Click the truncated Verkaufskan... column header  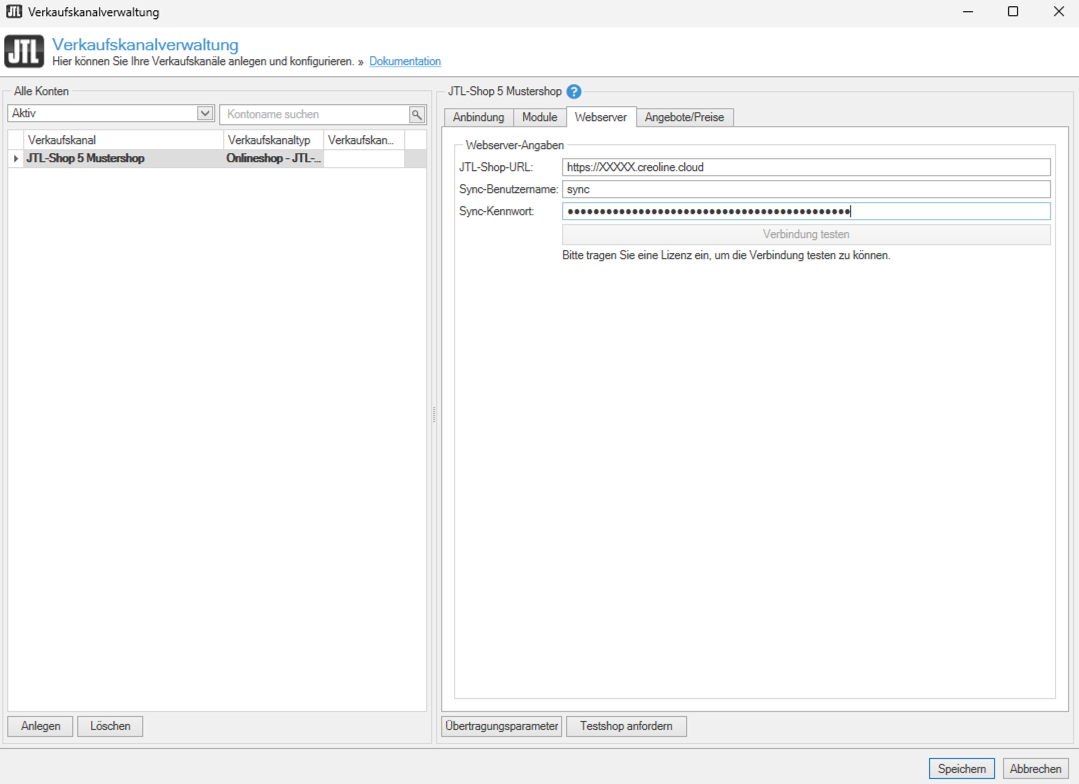[x=364, y=140]
